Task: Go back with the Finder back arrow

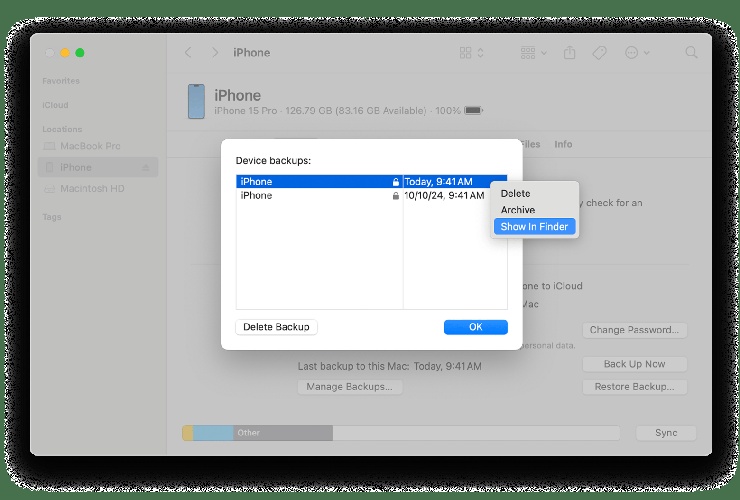Action: point(188,52)
